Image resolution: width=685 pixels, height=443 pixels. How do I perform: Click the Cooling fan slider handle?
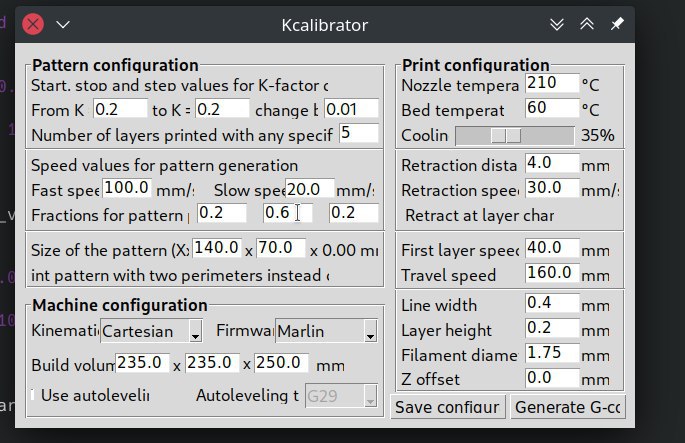[x=506, y=135]
